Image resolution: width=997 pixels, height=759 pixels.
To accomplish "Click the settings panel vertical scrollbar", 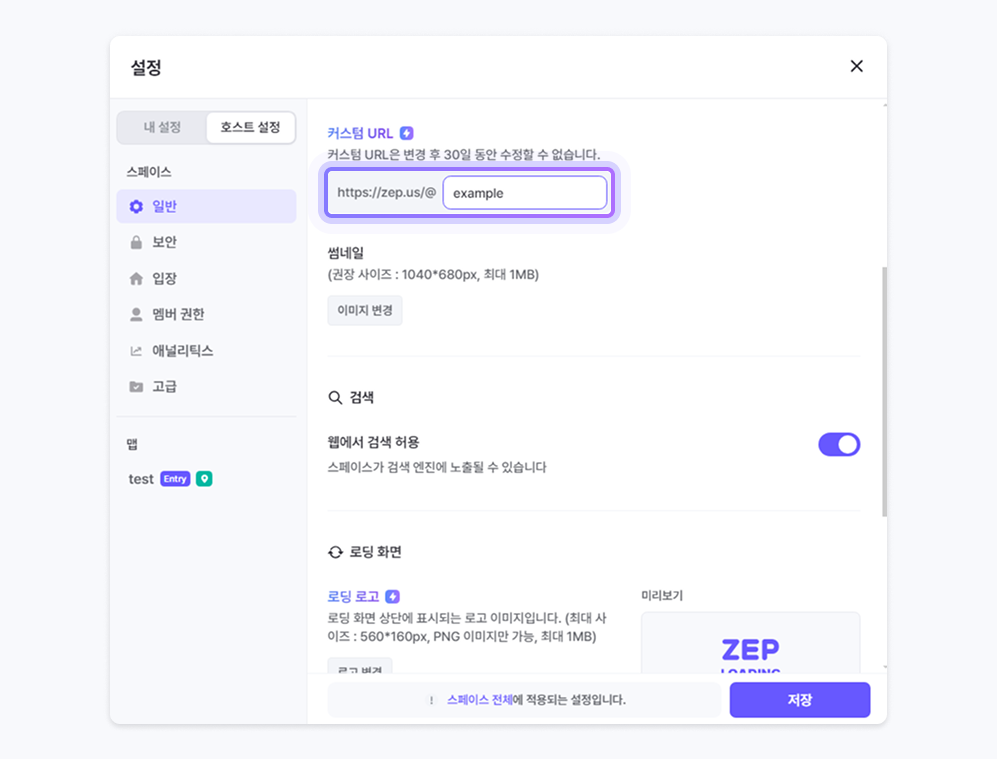I will 884,390.
